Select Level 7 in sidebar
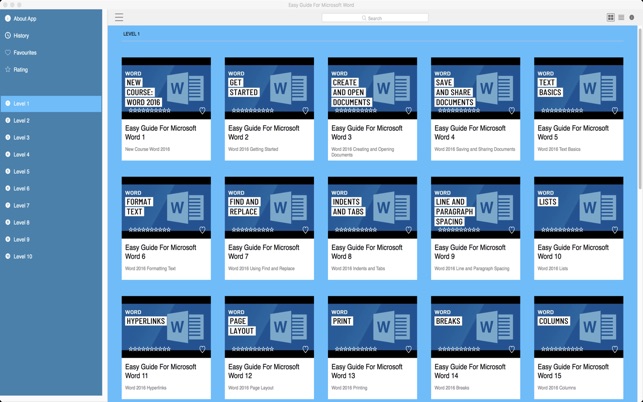Viewport: 643px width, 402px height. [51, 206]
